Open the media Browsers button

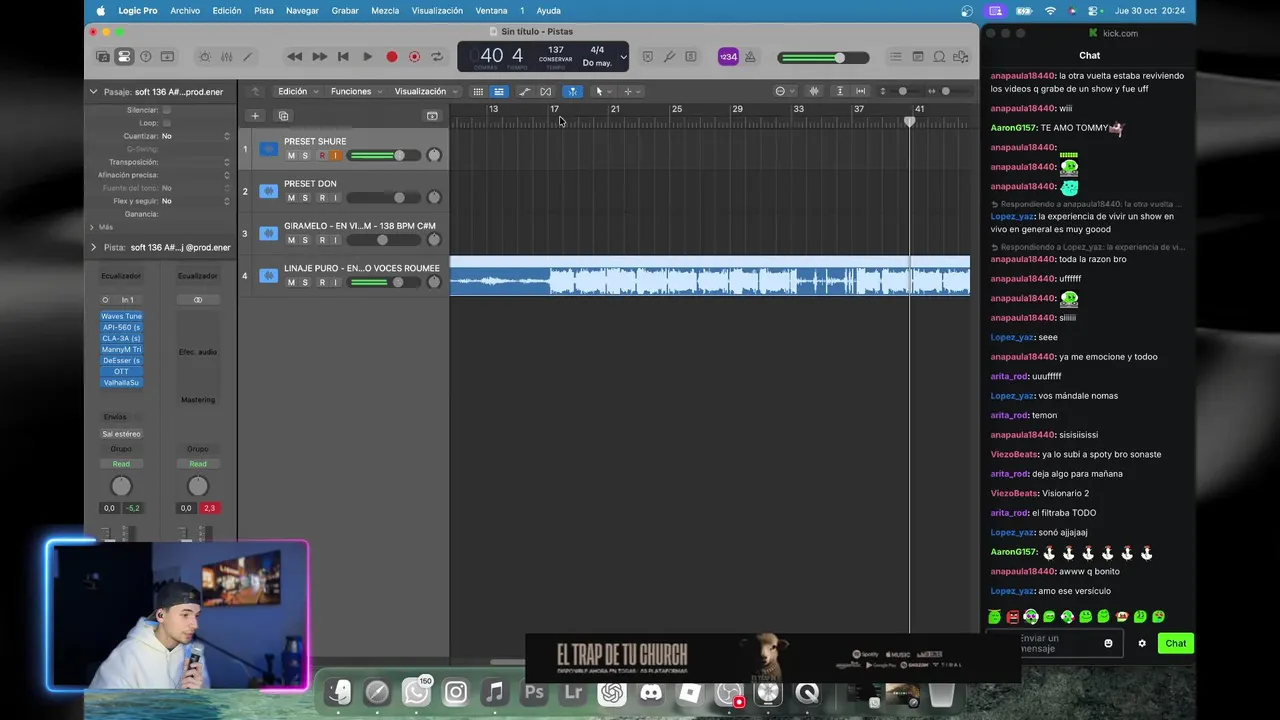(962, 57)
